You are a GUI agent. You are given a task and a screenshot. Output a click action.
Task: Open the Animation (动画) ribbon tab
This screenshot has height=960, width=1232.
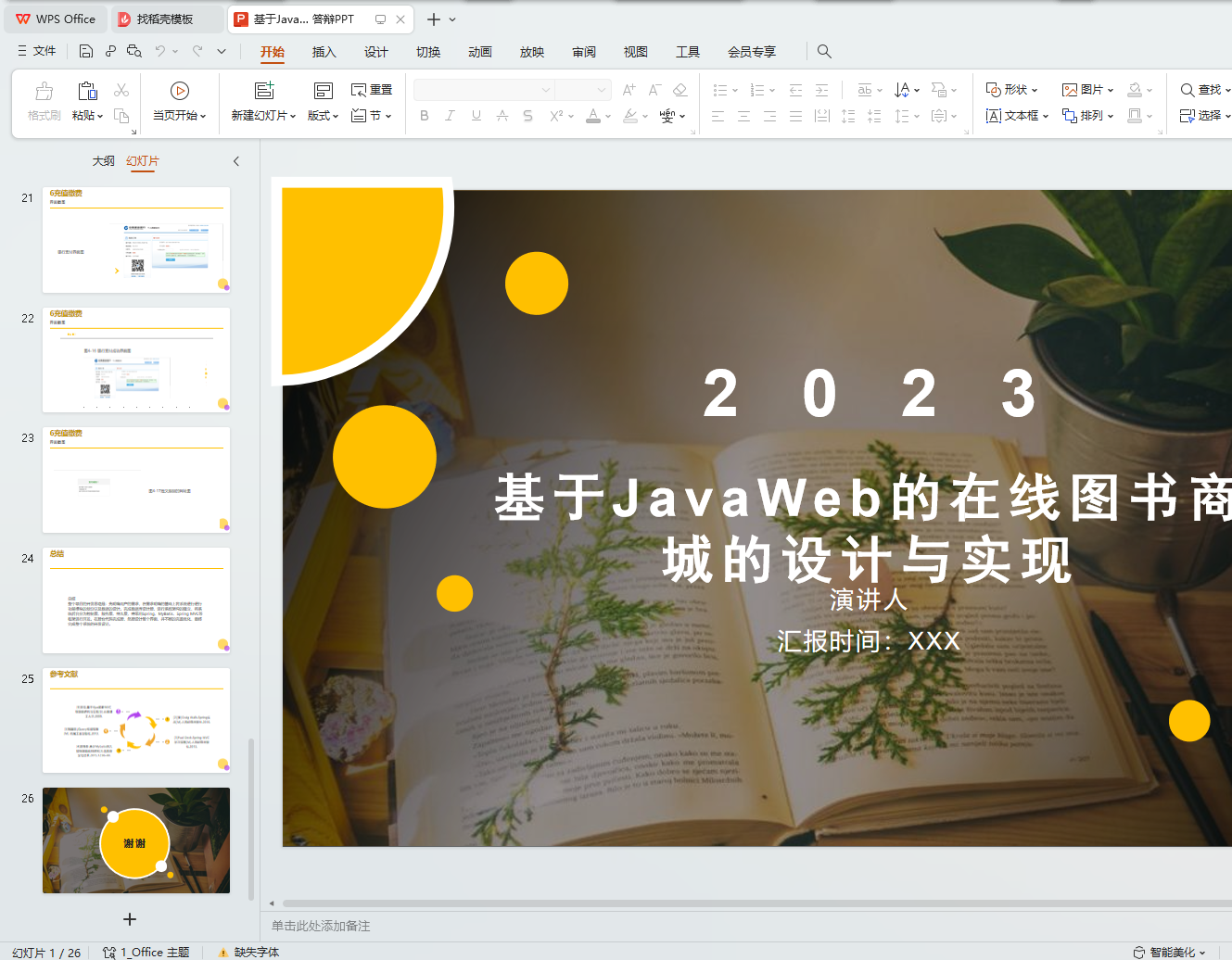(480, 52)
